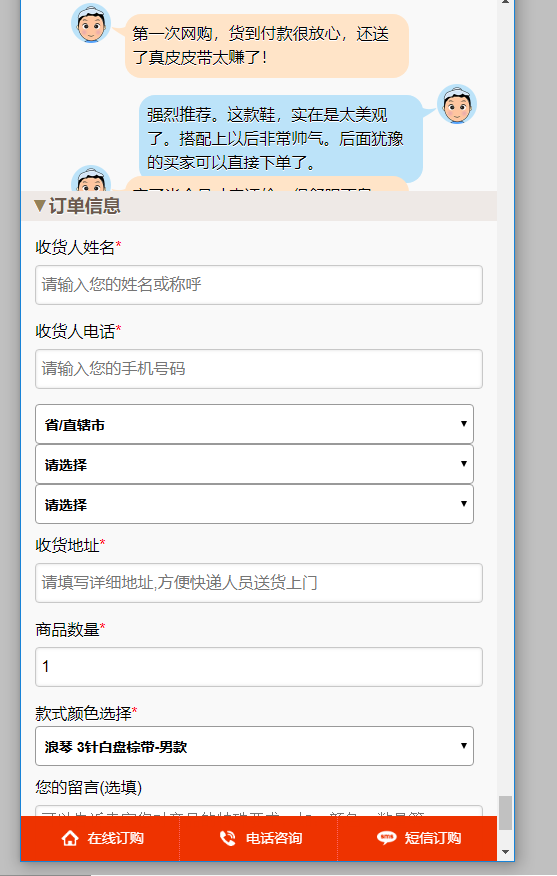This screenshot has width=557, height=876.
Task: Open the 款式颜色选择 dropdown showing 浪琴 3针白盘棕带-男款
Action: 254,746
